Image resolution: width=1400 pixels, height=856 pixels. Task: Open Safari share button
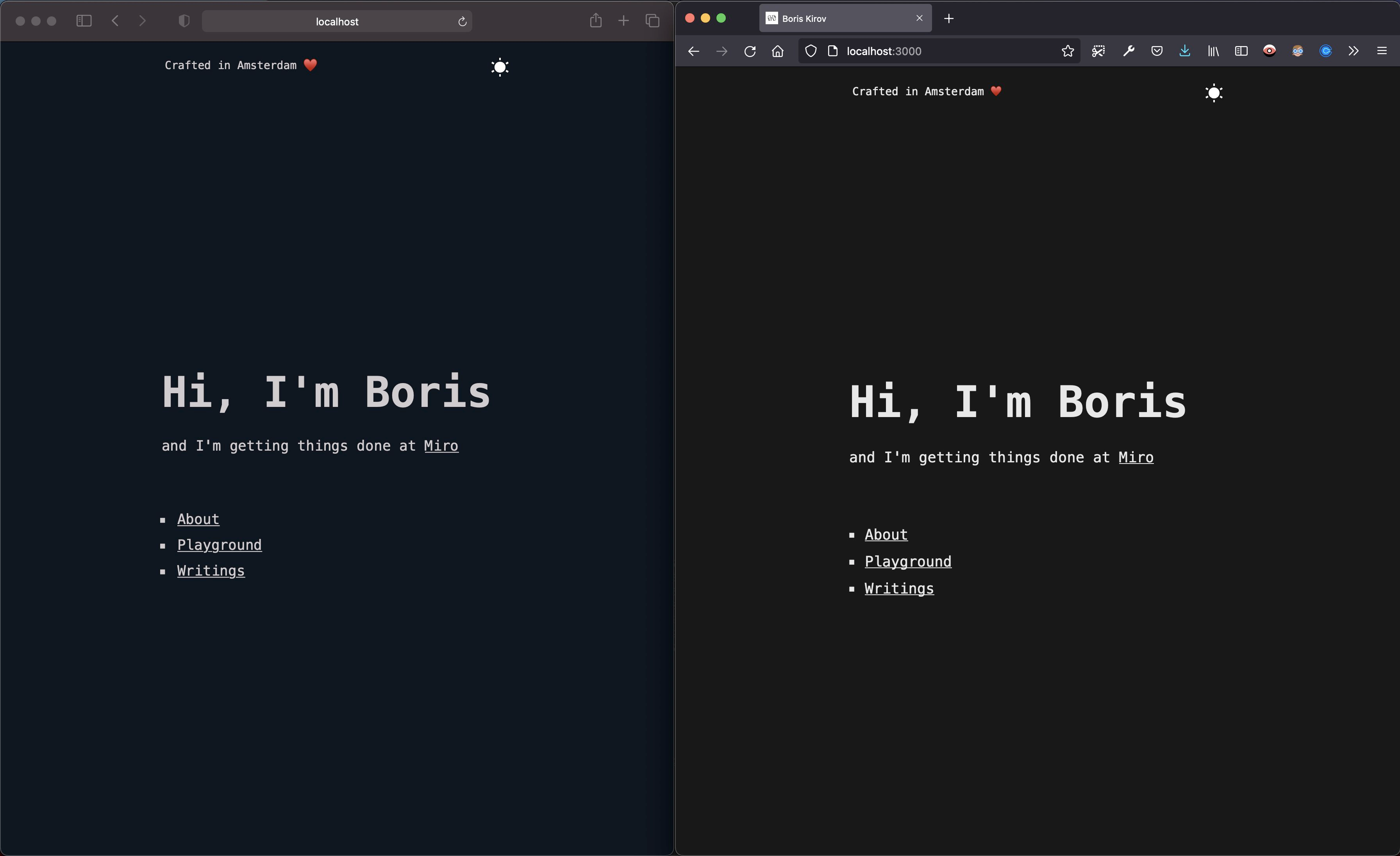tap(595, 21)
